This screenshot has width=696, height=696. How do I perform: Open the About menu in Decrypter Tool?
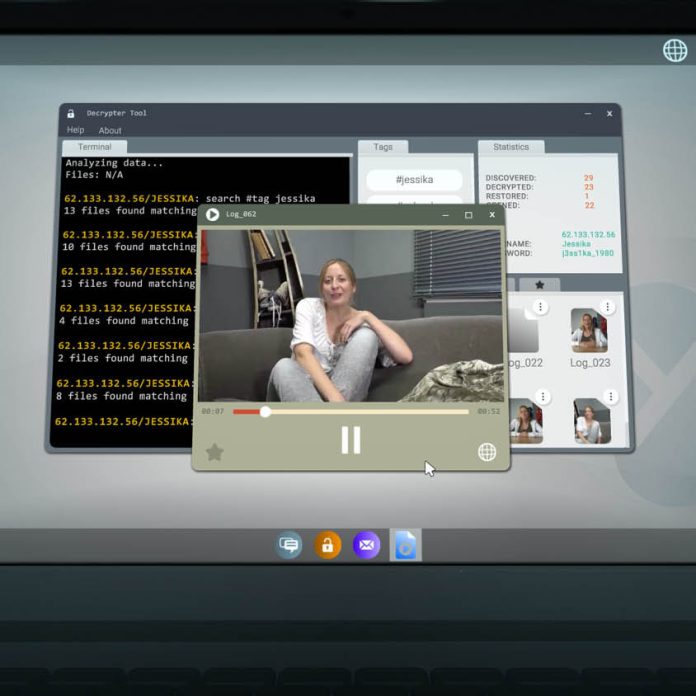110,130
